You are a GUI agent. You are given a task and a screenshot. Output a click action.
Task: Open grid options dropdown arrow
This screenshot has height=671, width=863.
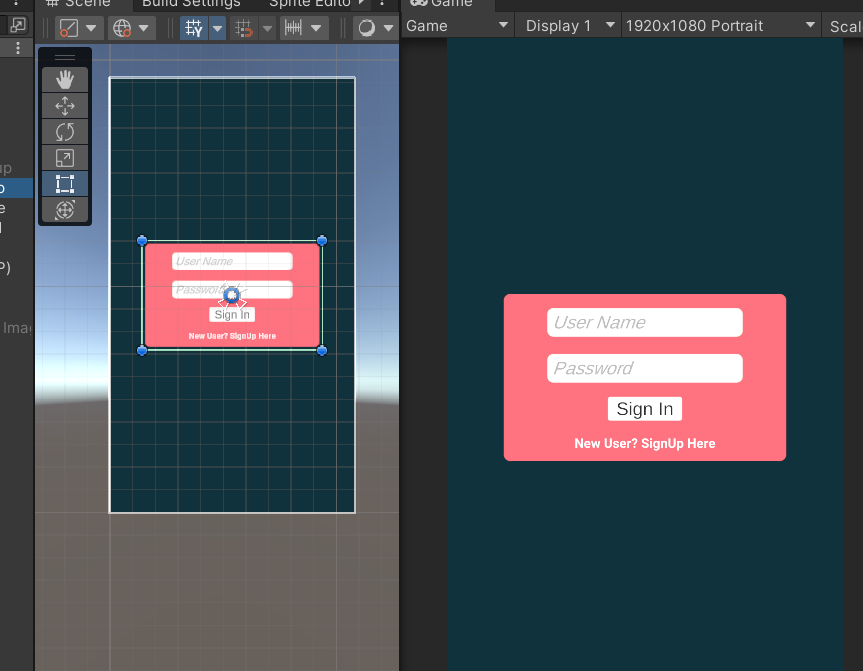coord(218,28)
